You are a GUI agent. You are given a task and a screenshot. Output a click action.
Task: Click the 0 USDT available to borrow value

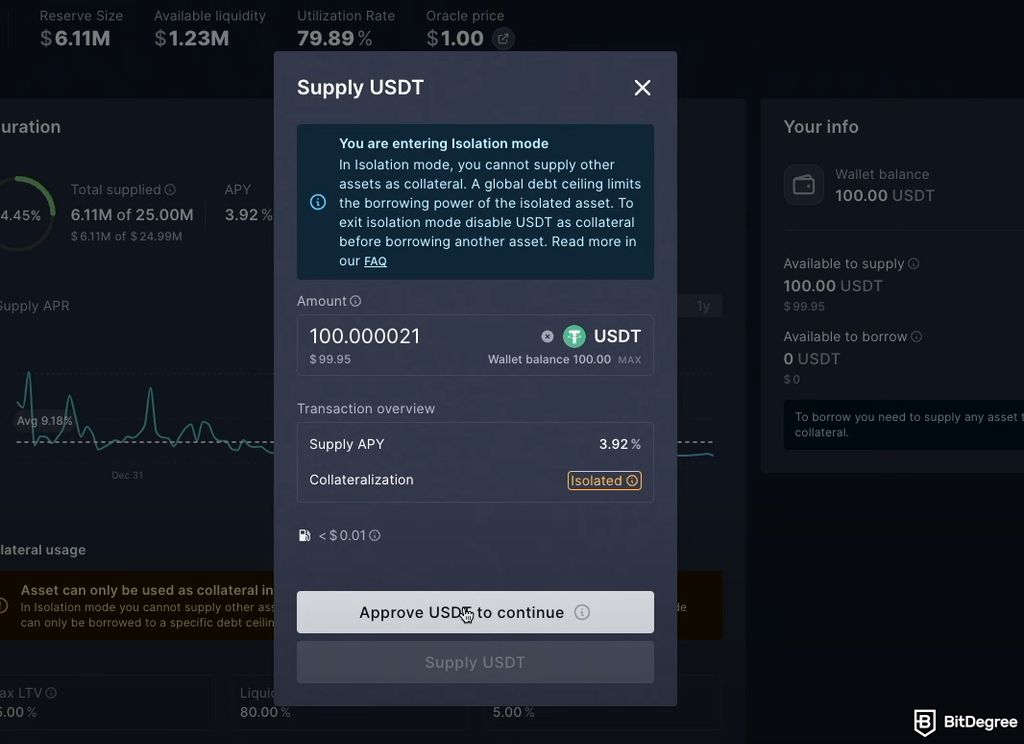click(812, 359)
